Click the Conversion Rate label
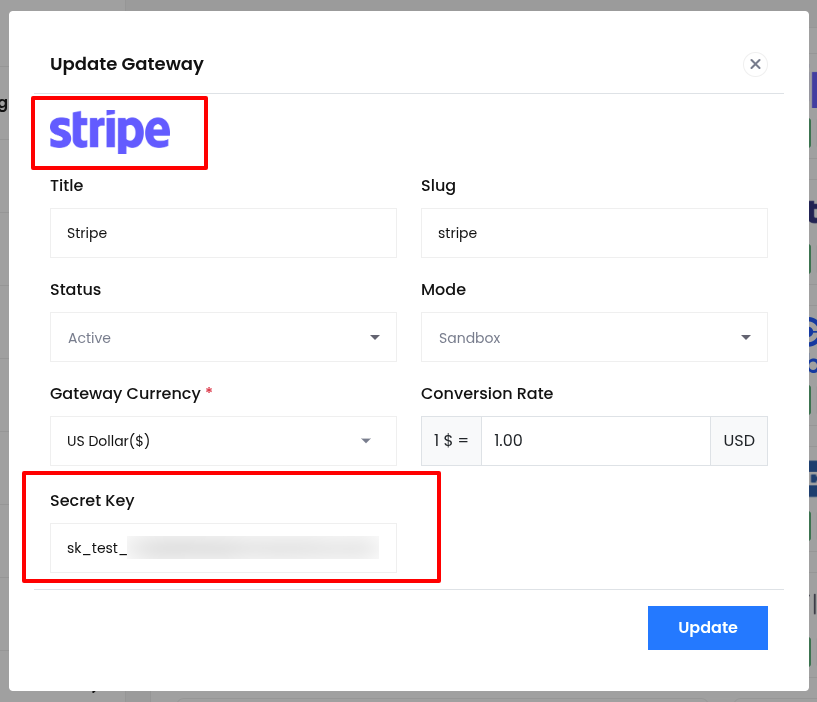Screen dimensions: 817x702 [x=487, y=393]
